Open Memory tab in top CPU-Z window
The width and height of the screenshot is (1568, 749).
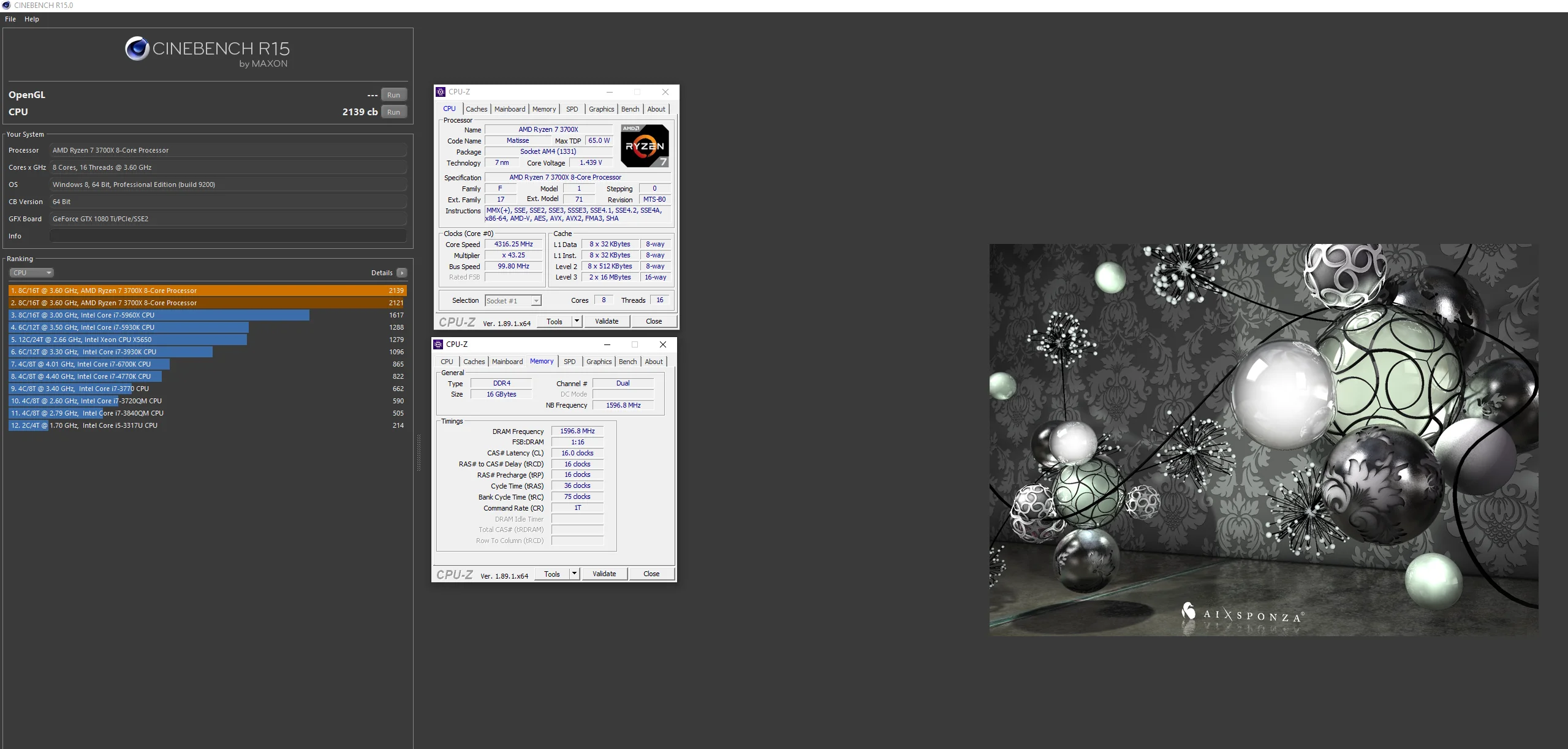pos(544,109)
